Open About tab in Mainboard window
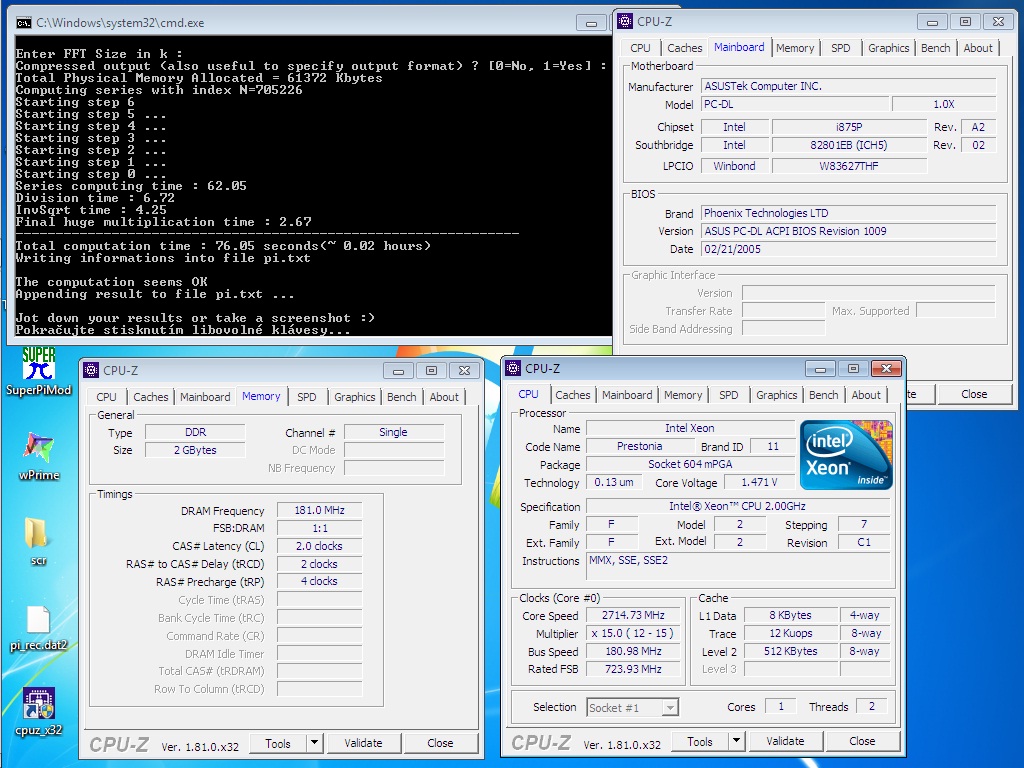 978,48
